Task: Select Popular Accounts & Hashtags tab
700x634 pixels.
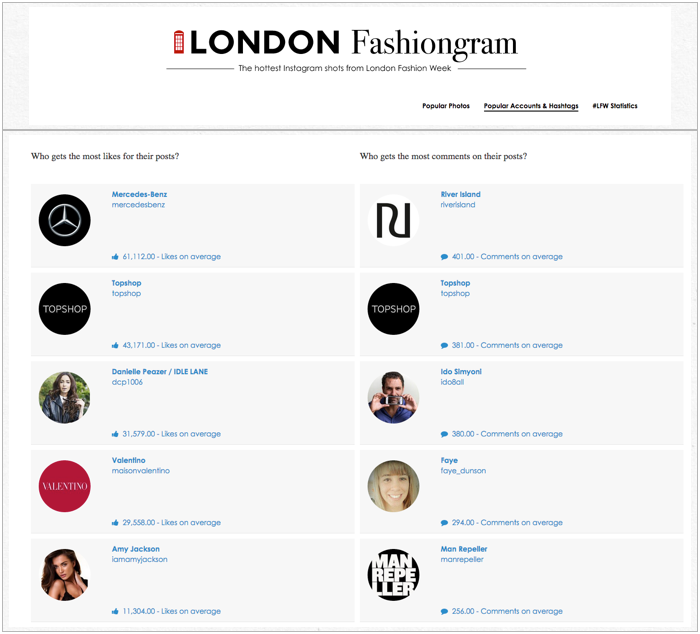Action: pos(531,106)
